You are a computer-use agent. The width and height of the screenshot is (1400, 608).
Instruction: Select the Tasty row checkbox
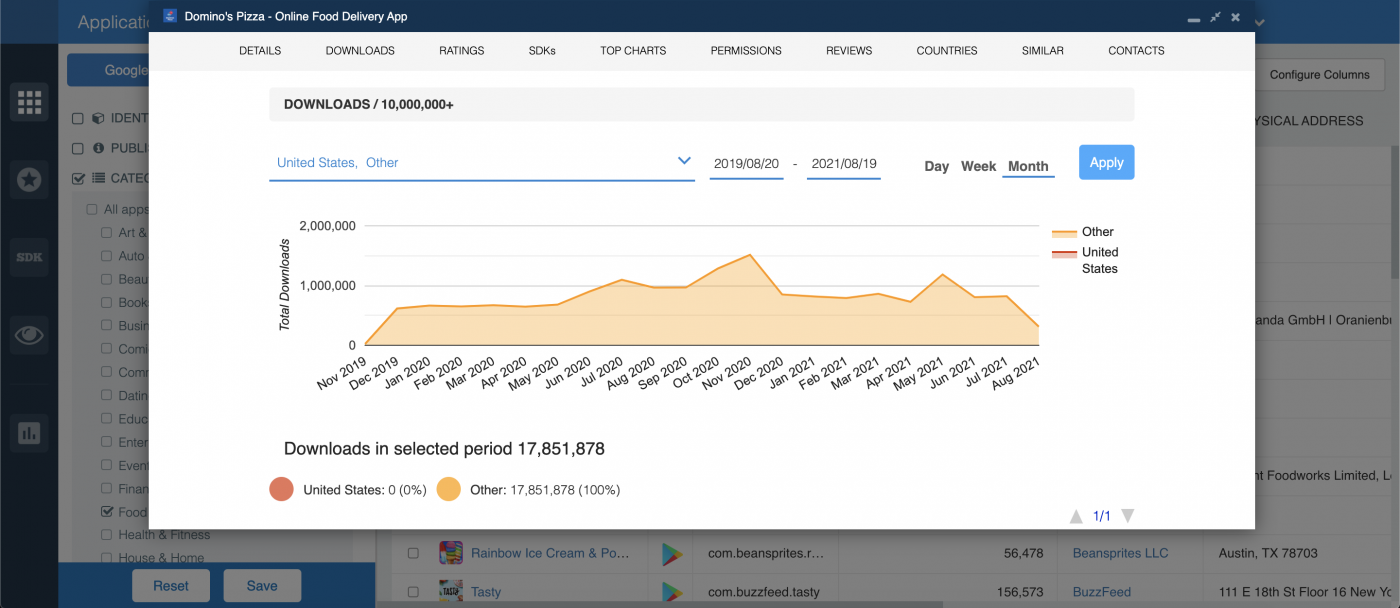click(x=412, y=592)
